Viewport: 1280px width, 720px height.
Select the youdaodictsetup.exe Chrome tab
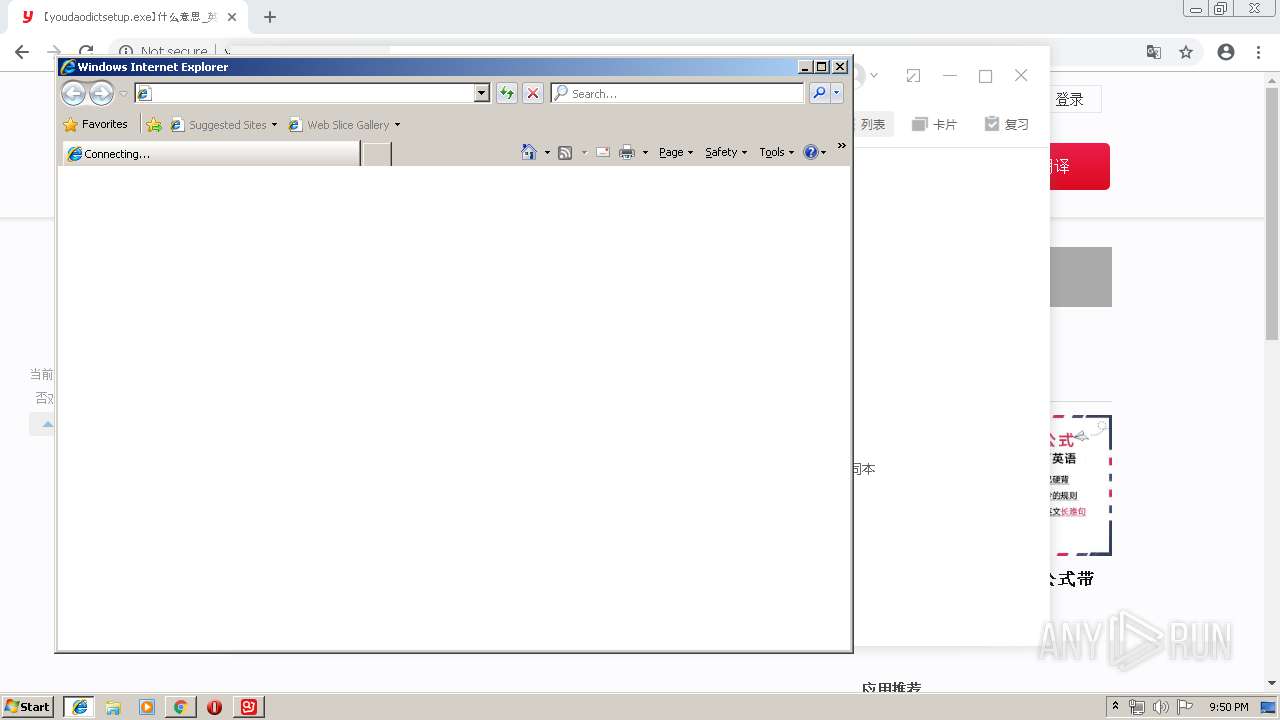[x=130, y=17]
